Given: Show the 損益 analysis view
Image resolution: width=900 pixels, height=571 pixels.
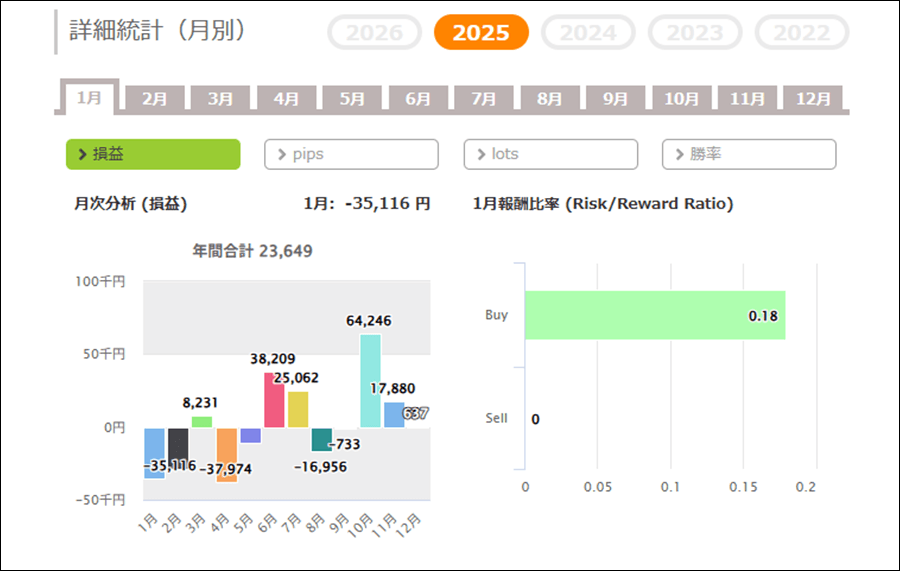Looking at the screenshot, I should click(x=153, y=154).
